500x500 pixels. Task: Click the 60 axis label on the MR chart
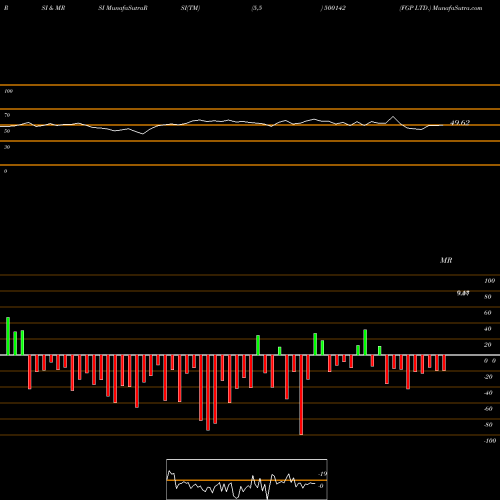pyautogui.click(x=487, y=313)
